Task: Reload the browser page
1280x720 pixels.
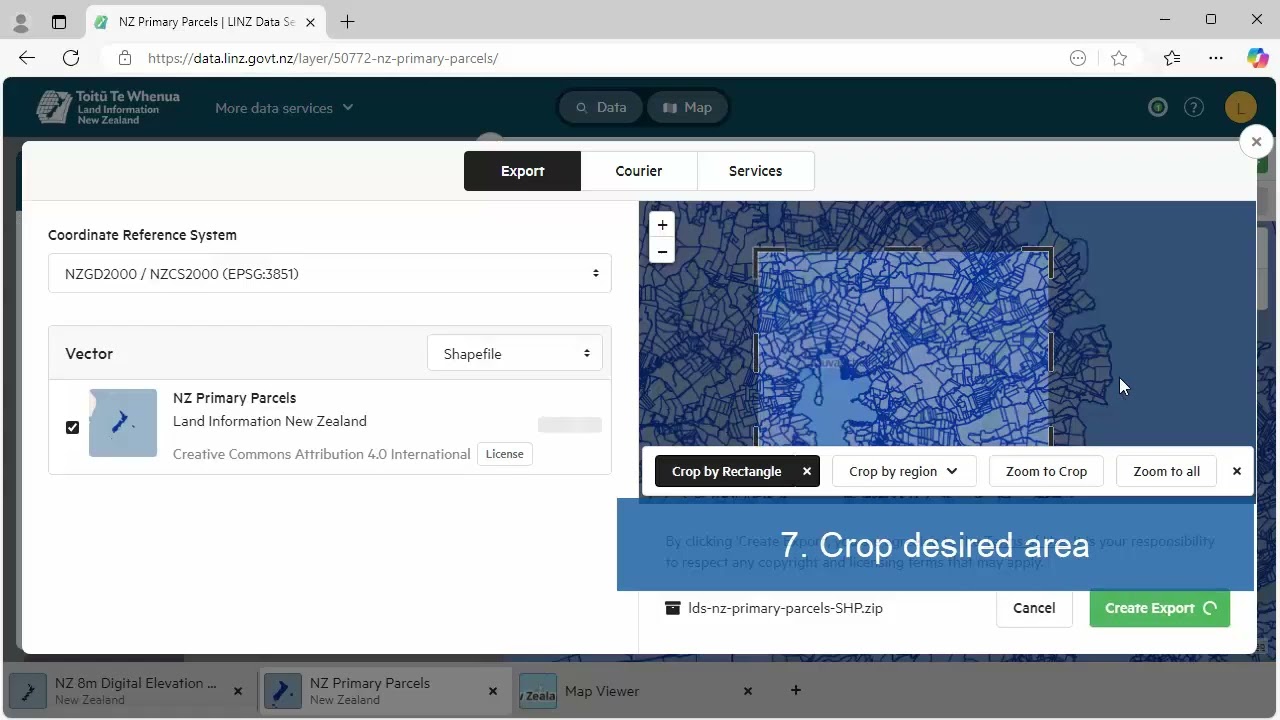Action: [71, 58]
